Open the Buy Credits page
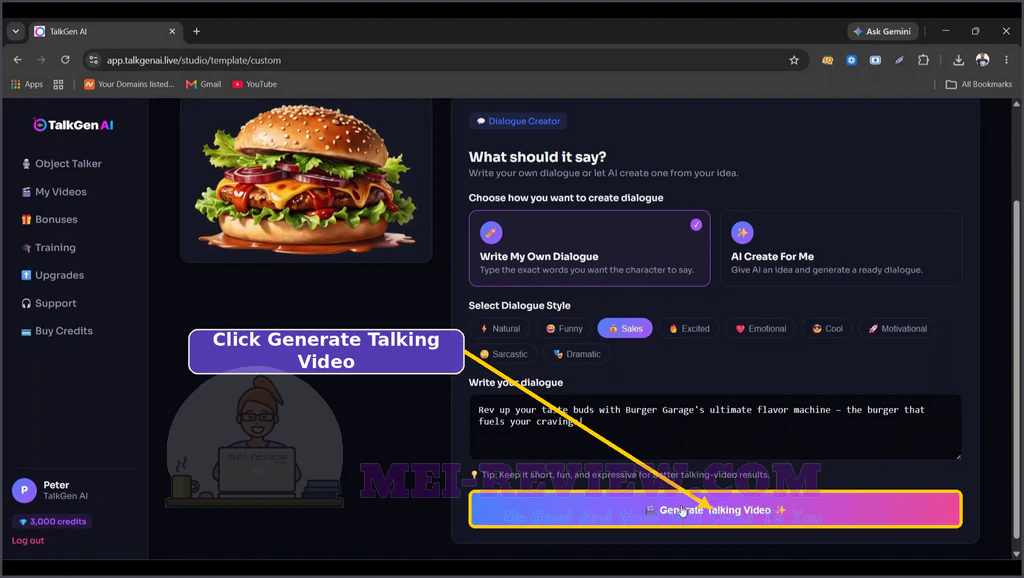 coord(57,331)
